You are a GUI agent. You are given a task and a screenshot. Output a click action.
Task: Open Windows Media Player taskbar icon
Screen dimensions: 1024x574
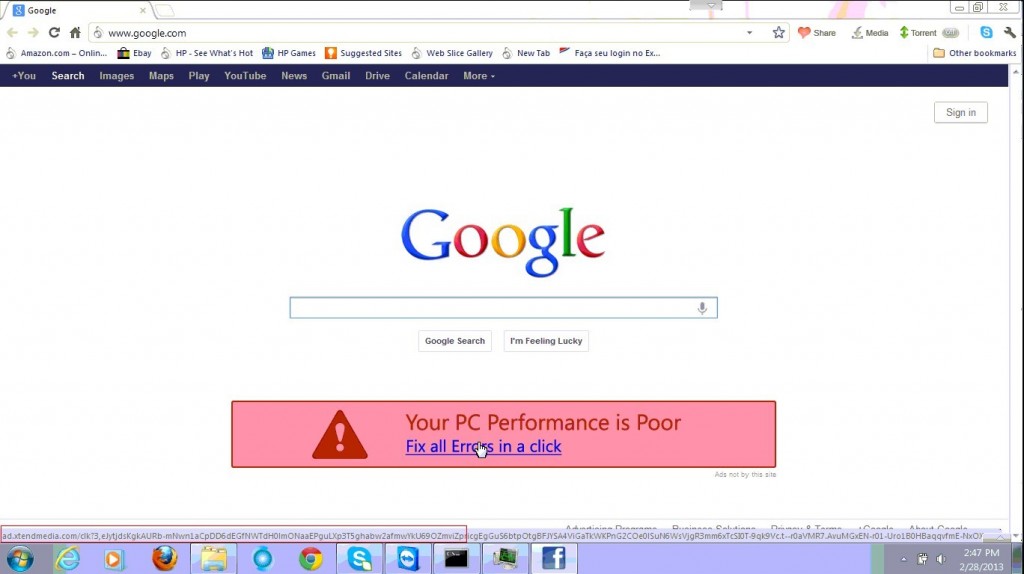(x=114, y=559)
